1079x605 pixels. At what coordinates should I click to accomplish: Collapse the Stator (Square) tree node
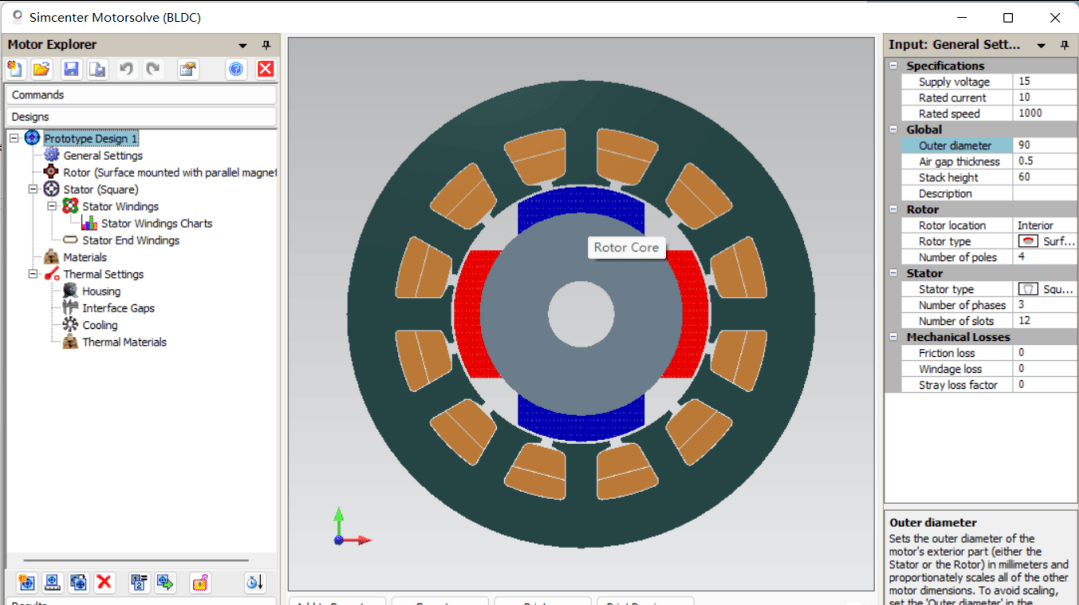click(33, 189)
